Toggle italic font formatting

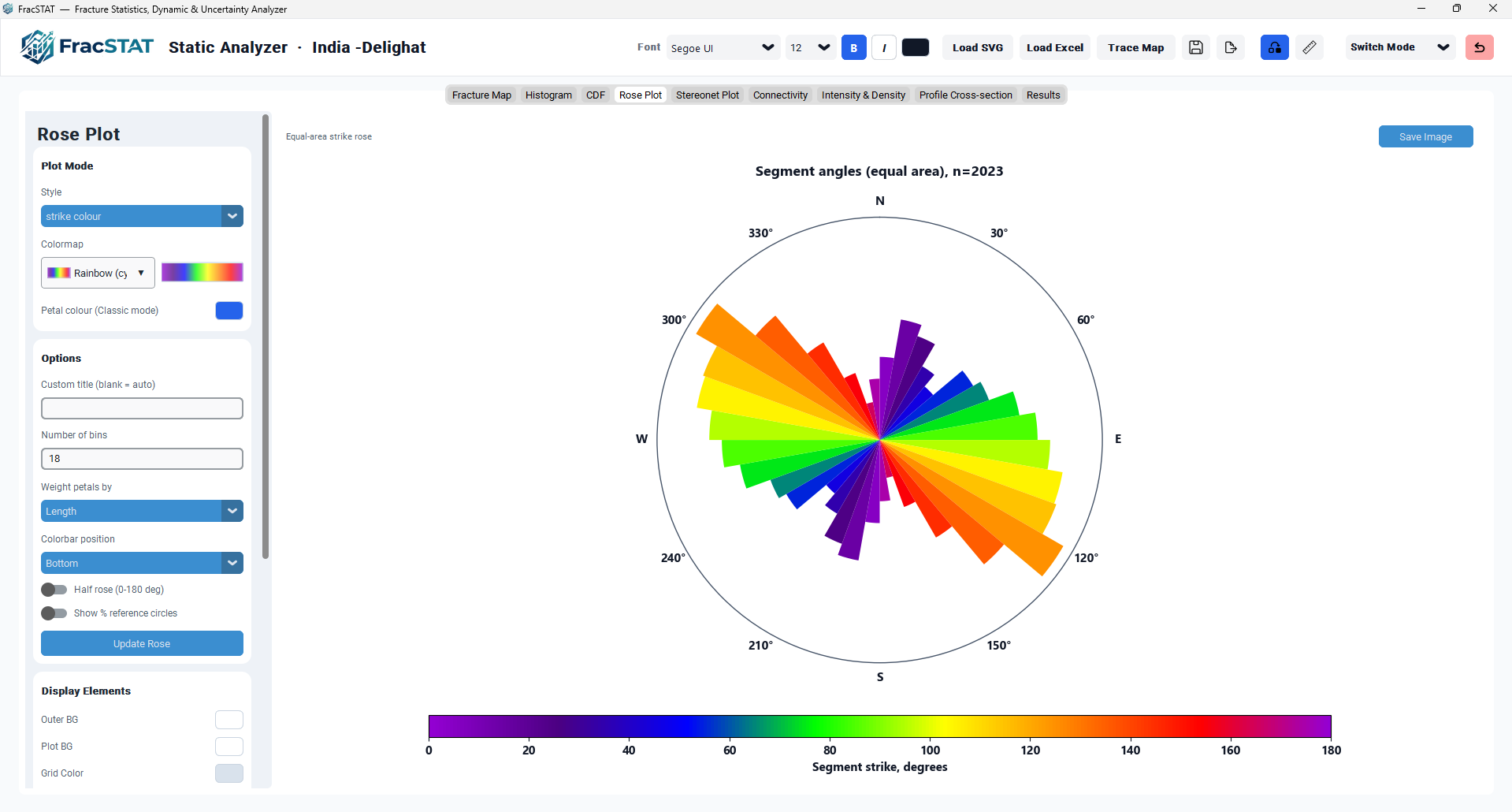pyautogui.click(x=884, y=47)
